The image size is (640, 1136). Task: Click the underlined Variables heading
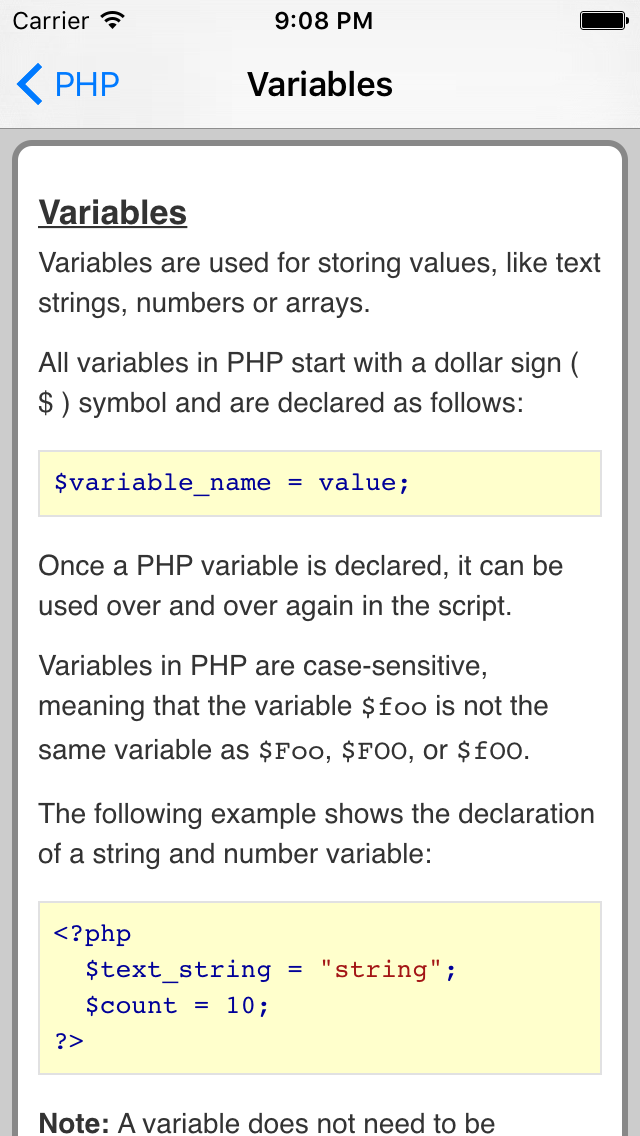112,213
